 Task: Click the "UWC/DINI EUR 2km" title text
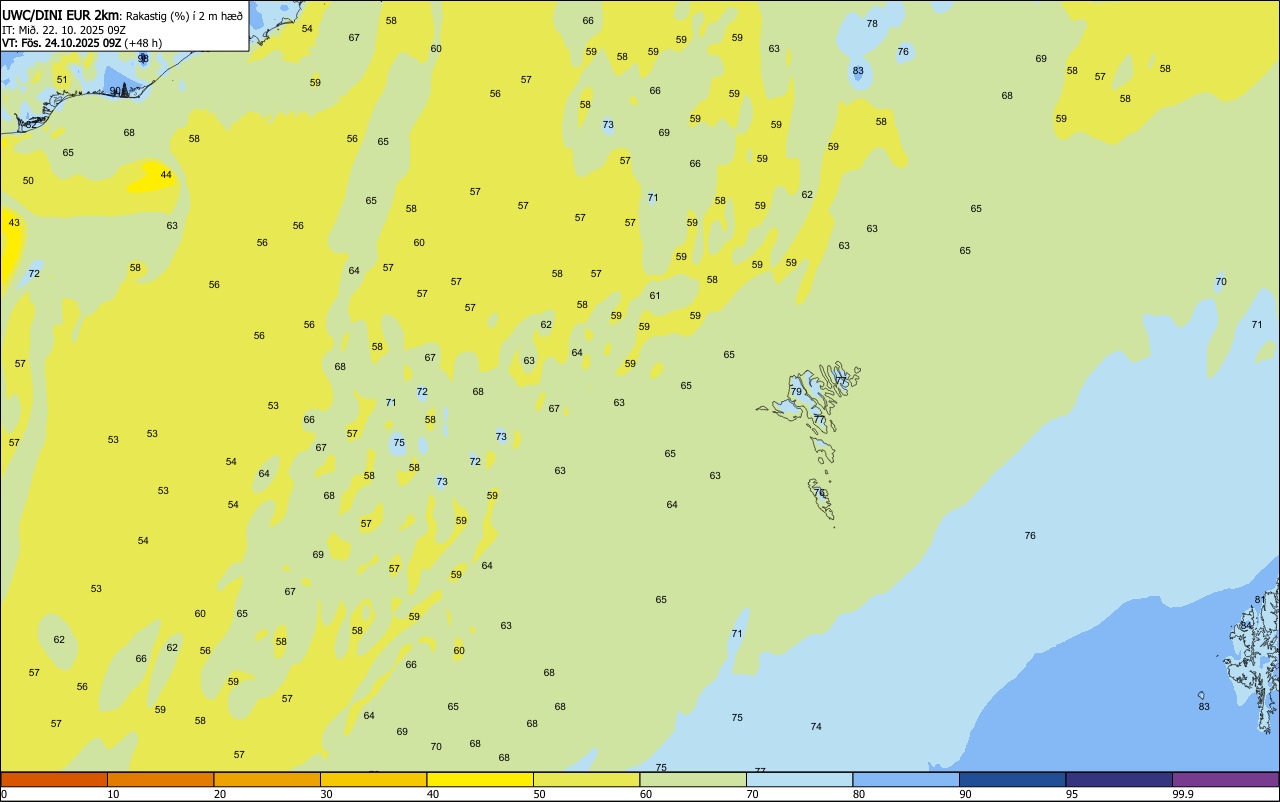(x=60, y=15)
